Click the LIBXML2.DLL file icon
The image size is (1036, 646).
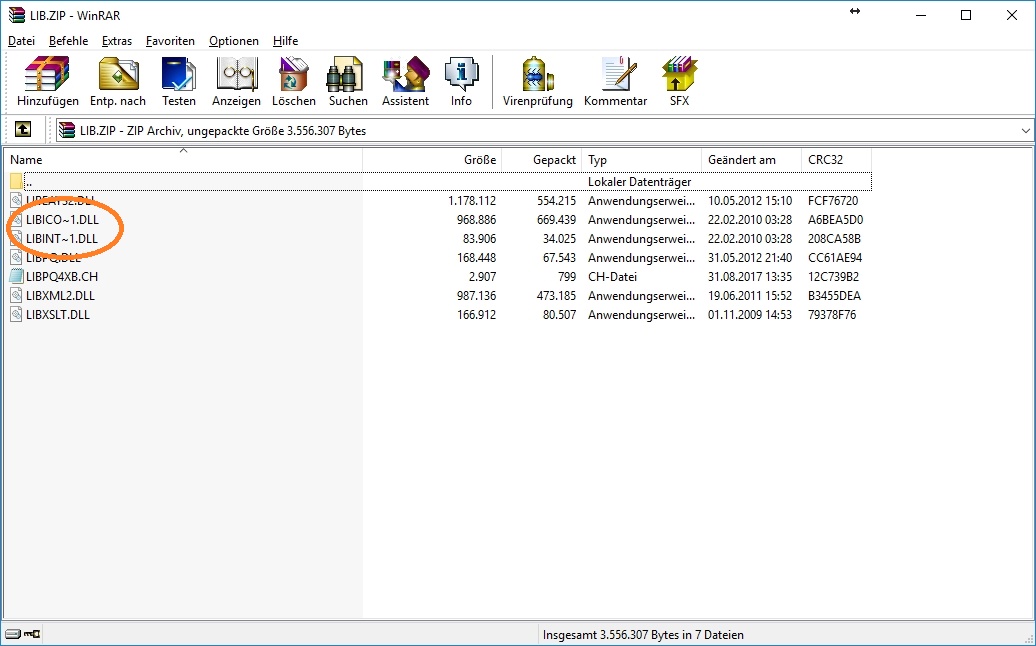[17, 295]
